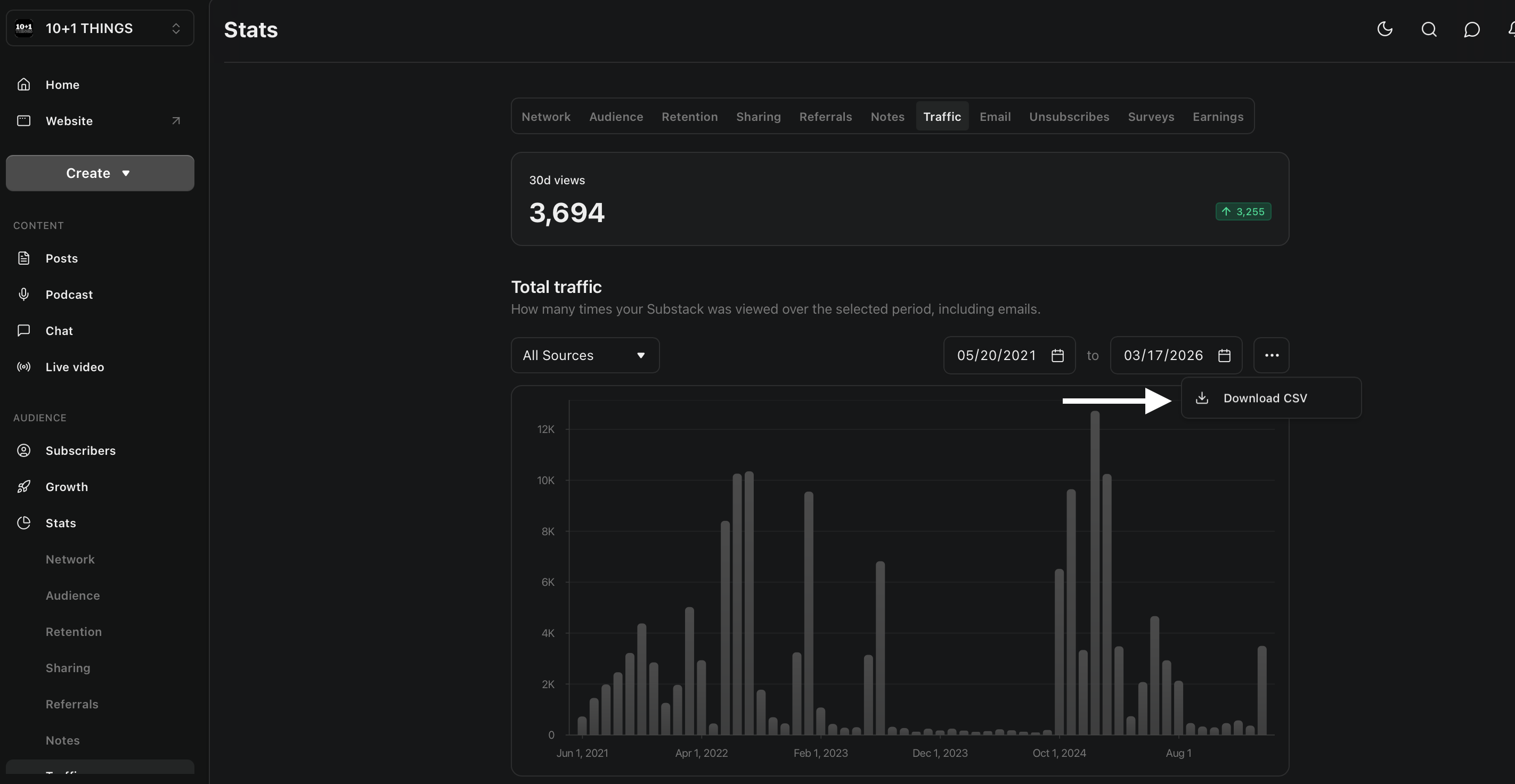
Task: Open the Subscribers person icon
Action: click(x=23, y=451)
